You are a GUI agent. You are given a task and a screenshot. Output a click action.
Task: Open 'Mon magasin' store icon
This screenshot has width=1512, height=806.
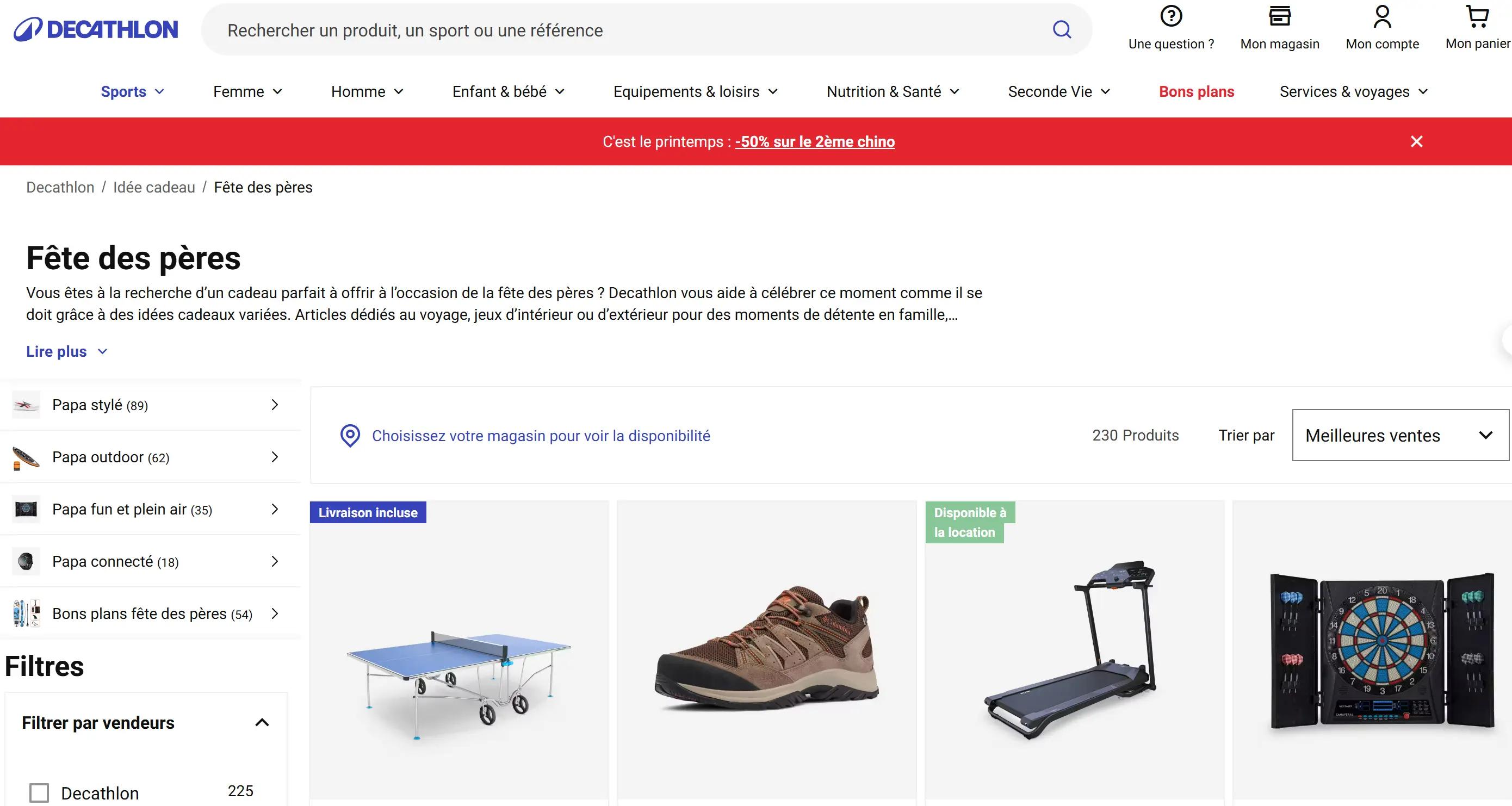coord(1279,17)
